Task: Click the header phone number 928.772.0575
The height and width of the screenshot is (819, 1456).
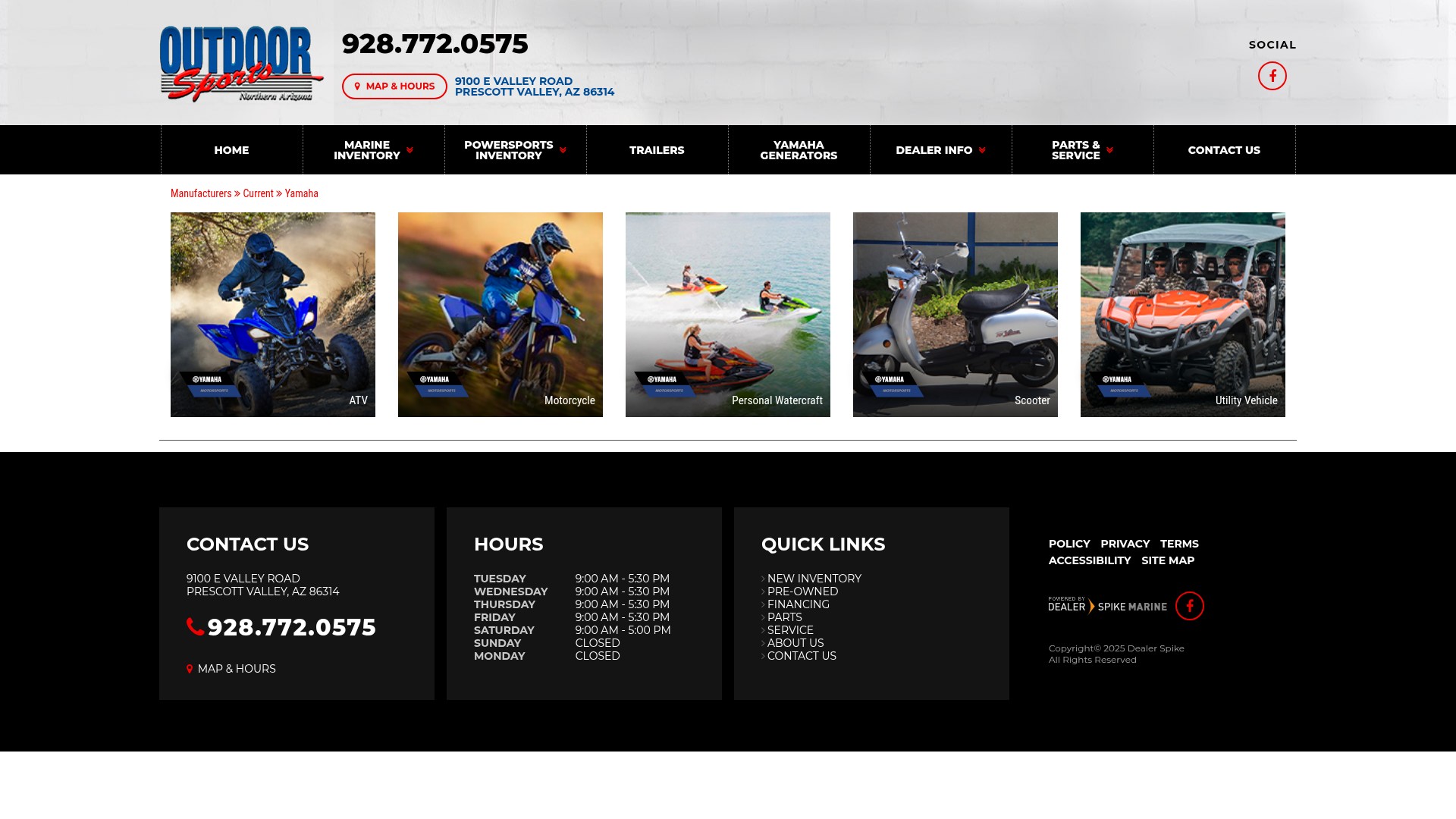Action: (435, 44)
